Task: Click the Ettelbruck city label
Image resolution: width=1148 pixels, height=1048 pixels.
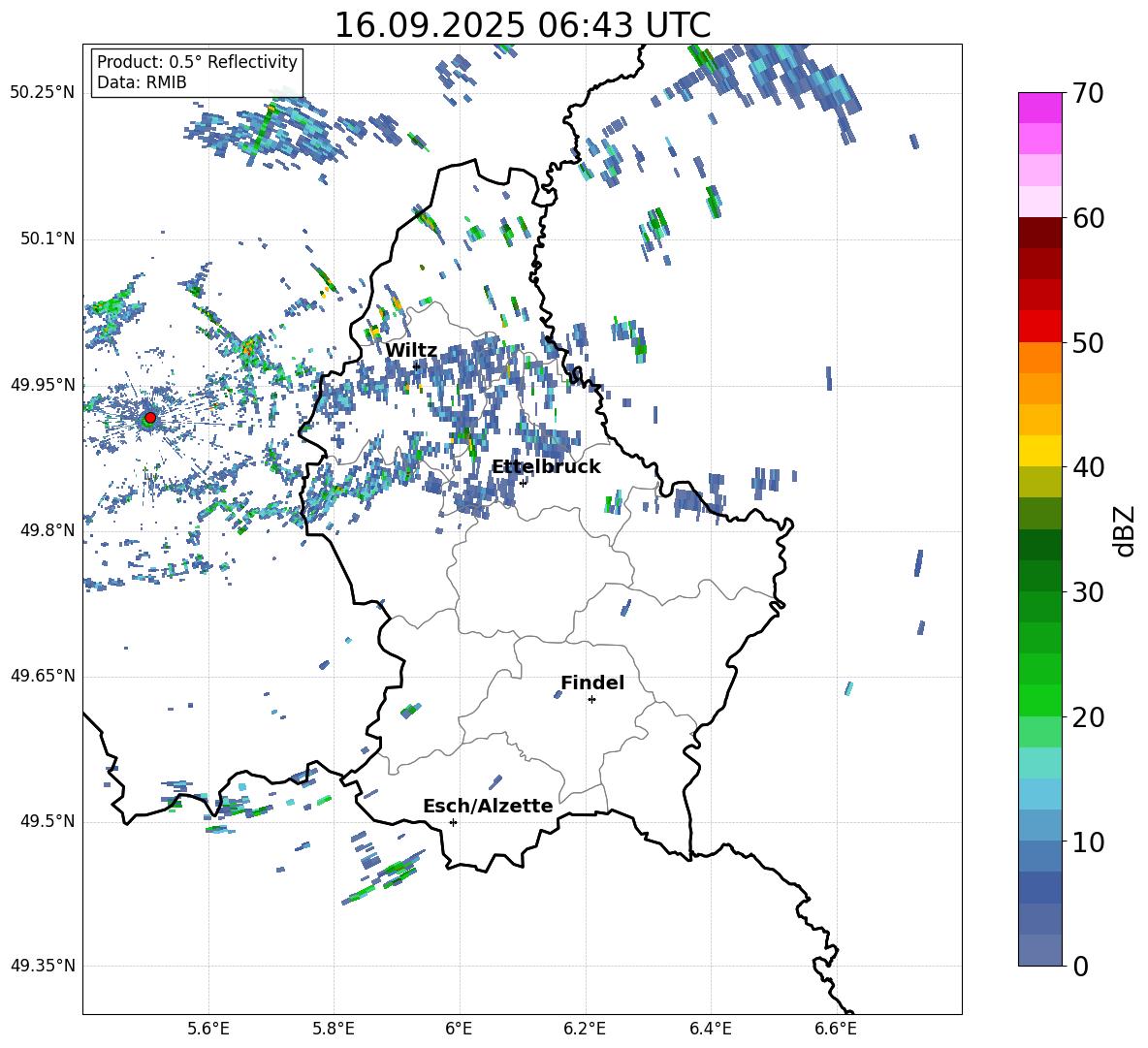Action: click(x=546, y=466)
